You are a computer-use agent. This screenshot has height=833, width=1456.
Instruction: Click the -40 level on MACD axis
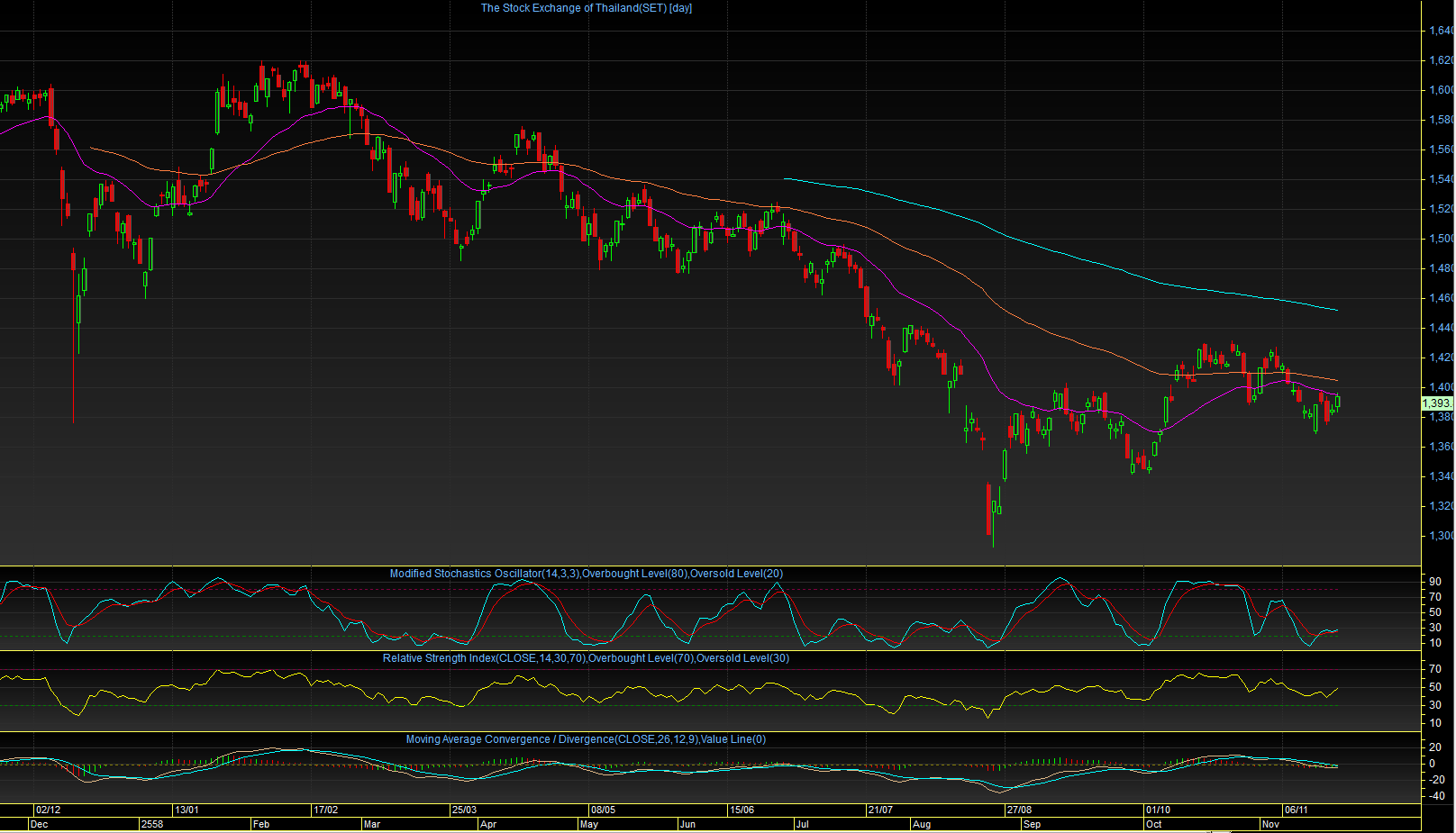point(1437,796)
